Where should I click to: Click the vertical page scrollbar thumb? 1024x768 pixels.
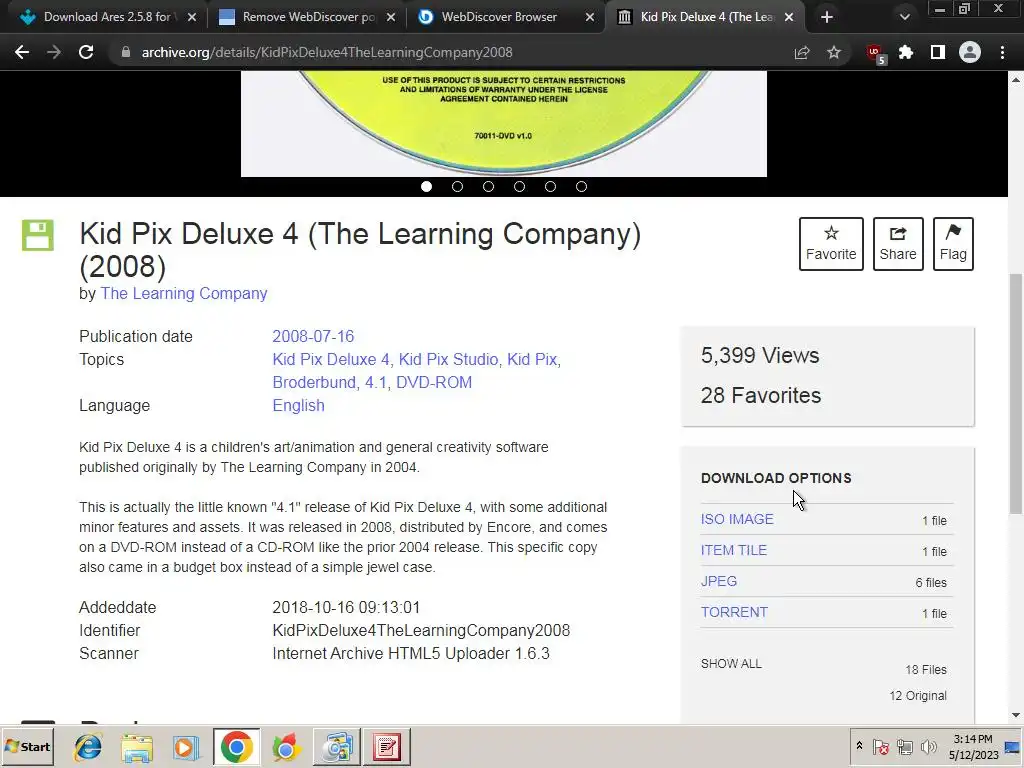point(1016,393)
